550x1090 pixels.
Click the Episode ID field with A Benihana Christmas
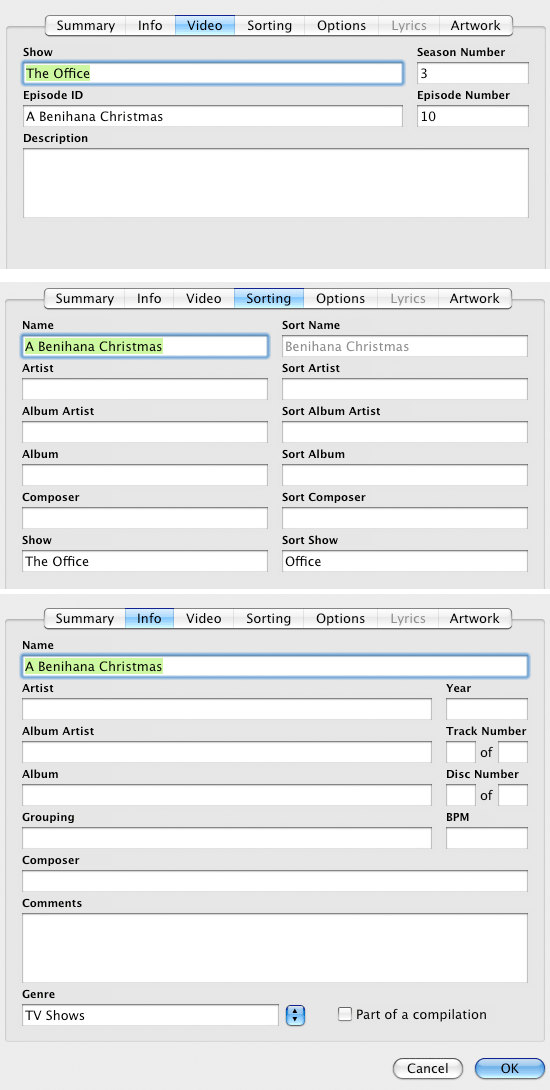[213, 116]
